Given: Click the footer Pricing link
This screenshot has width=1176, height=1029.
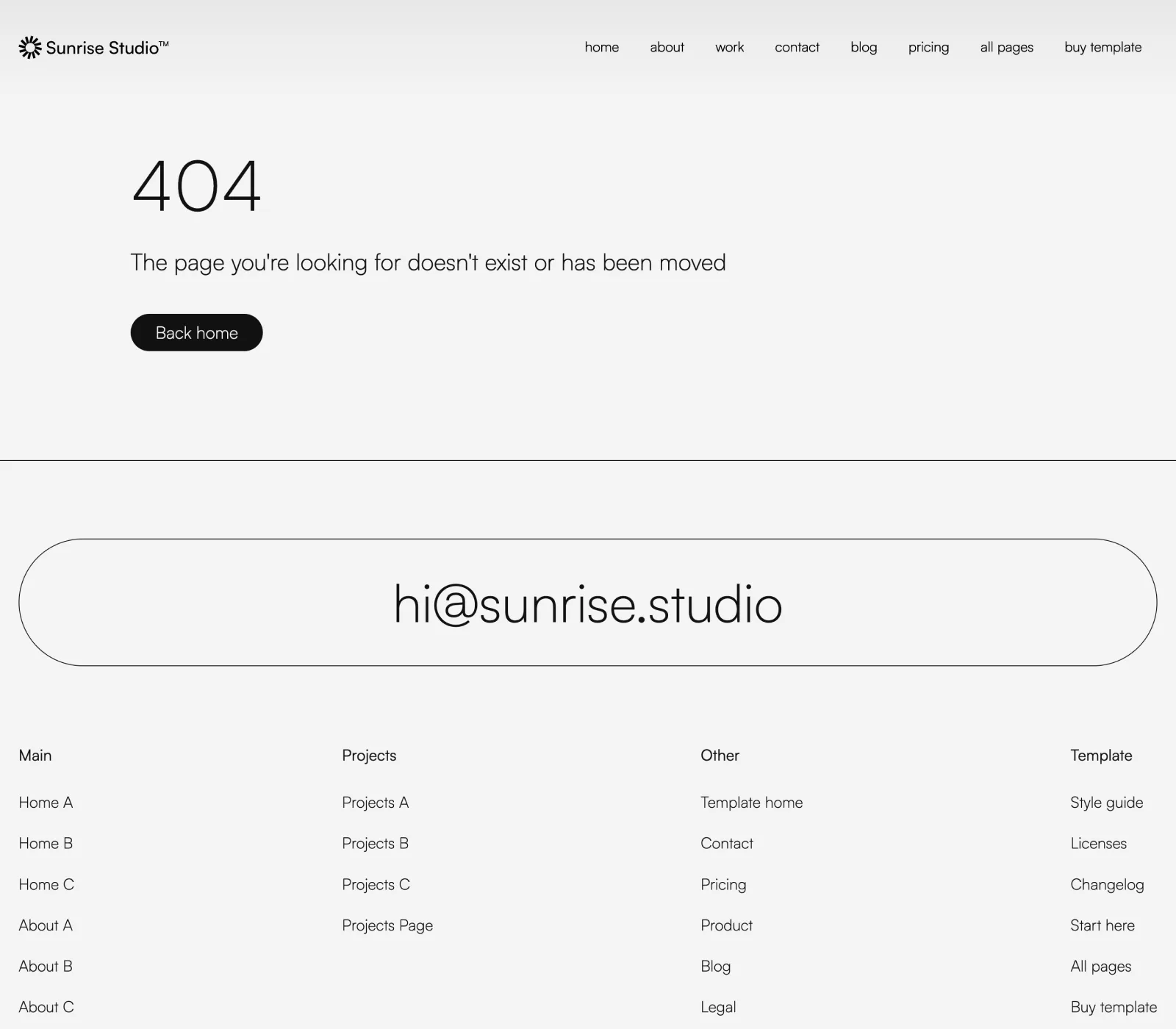Looking at the screenshot, I should pyautogui.click(x=723, y=884).
